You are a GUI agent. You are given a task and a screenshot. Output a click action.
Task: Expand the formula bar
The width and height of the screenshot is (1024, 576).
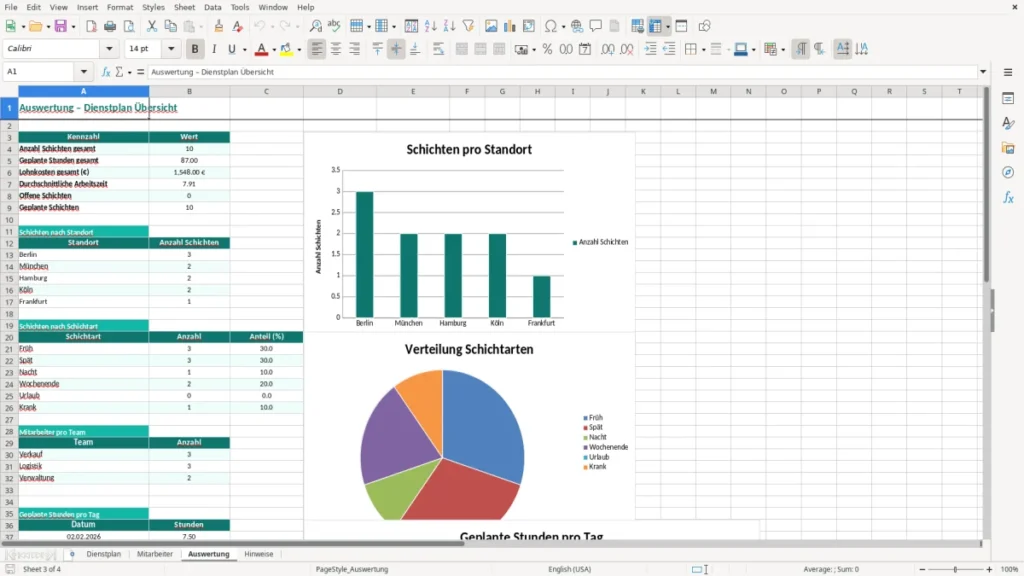tap(983, 72)
